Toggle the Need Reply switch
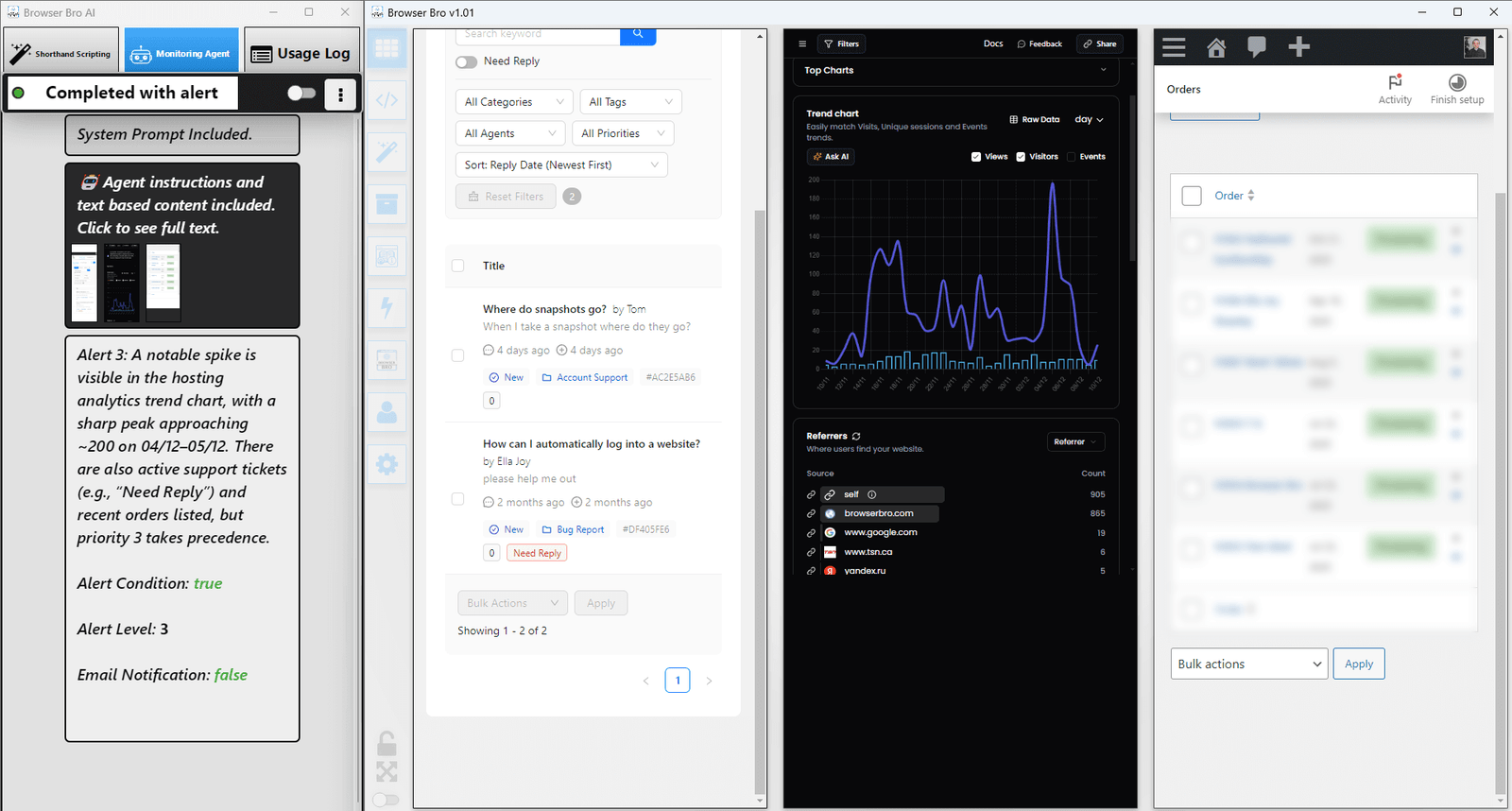 pos(466,62)
